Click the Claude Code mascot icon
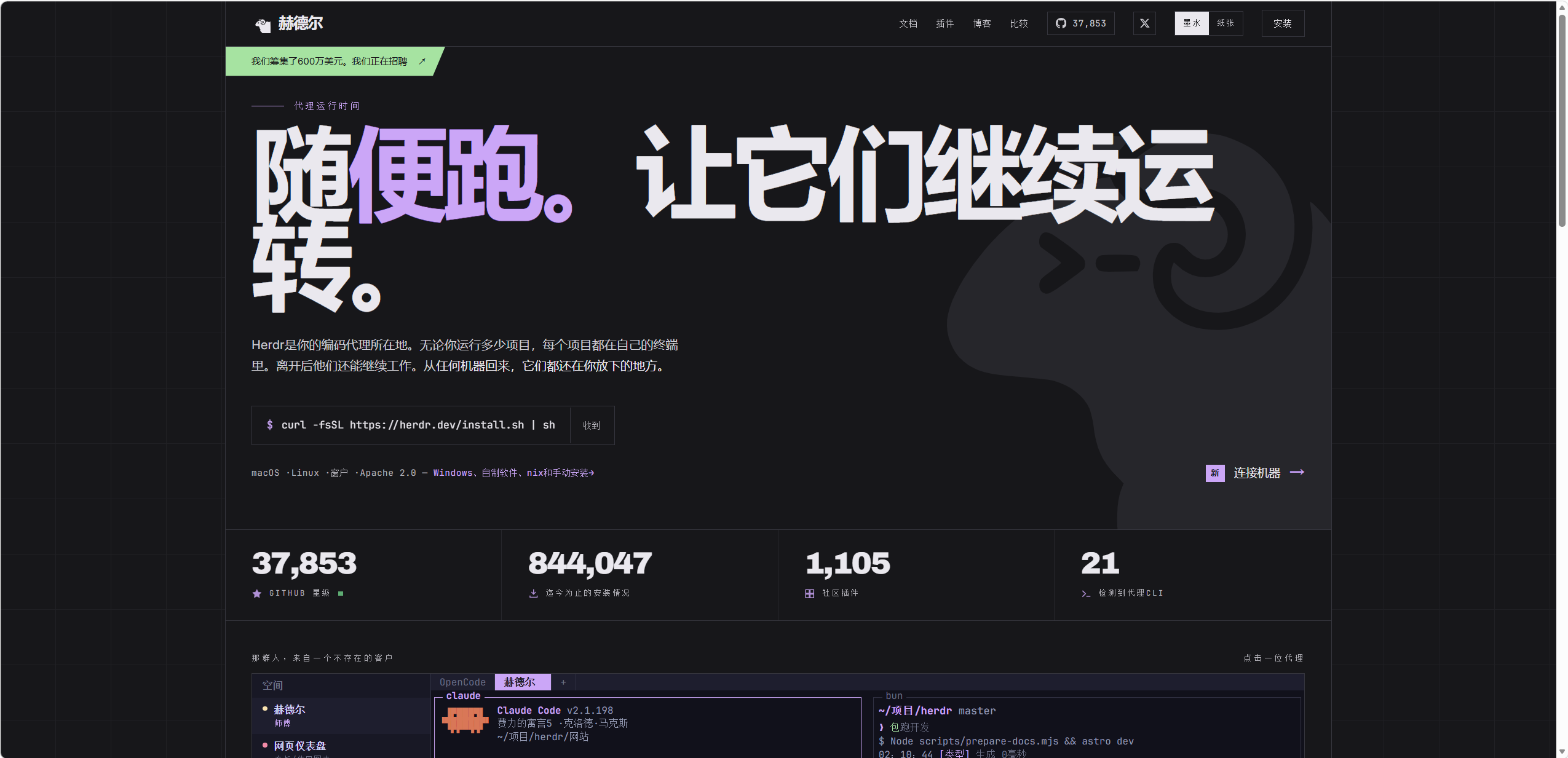The width and height of the screenshot is (1568, 758). (x=465, y=720)
